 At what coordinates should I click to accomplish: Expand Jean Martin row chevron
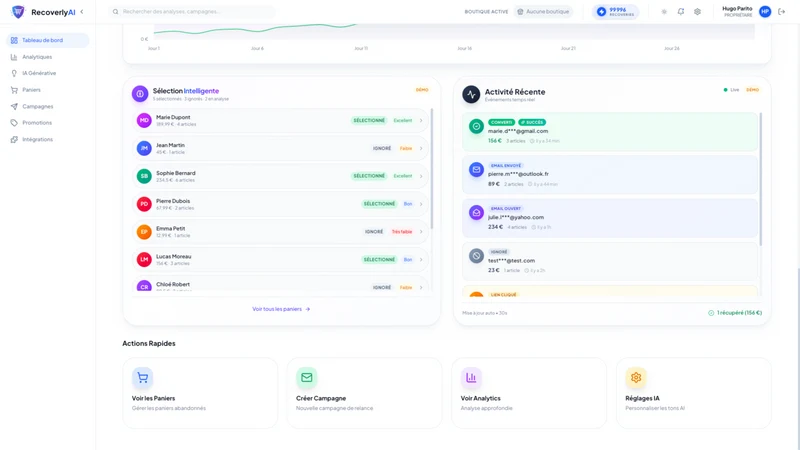point(421,148)
